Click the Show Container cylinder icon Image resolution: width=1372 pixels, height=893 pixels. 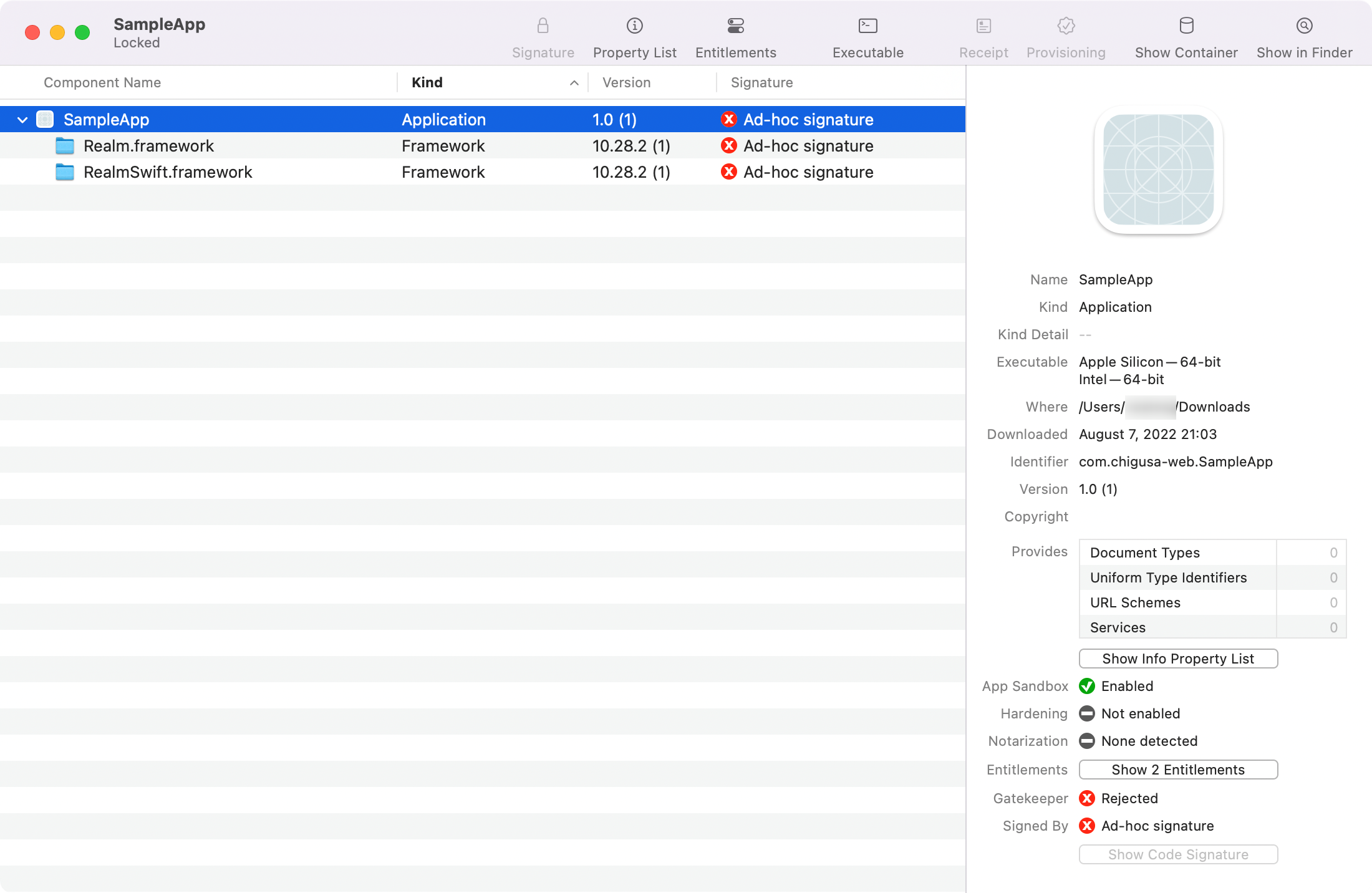[1186, 26]
